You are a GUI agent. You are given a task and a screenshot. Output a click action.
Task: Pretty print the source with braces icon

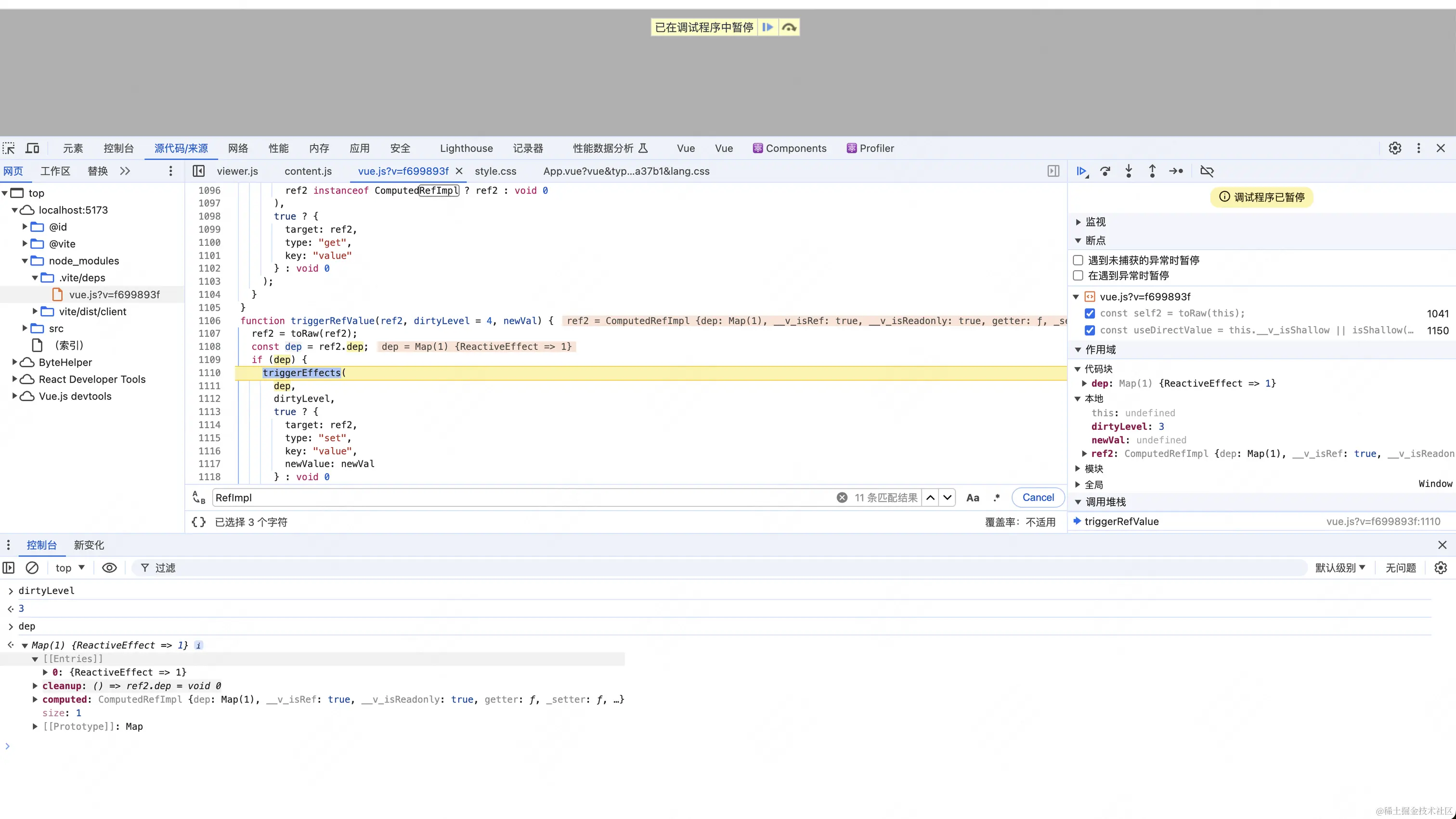[198, 522]
